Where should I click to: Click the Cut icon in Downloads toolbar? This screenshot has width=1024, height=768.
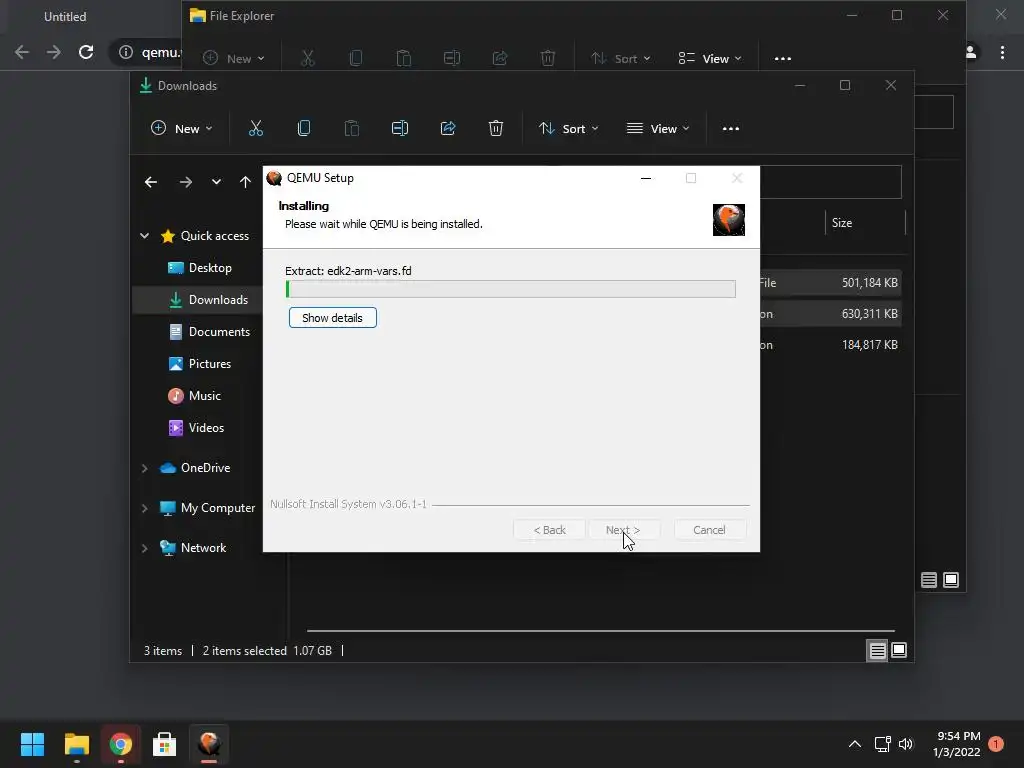click(x=255, y=129)
